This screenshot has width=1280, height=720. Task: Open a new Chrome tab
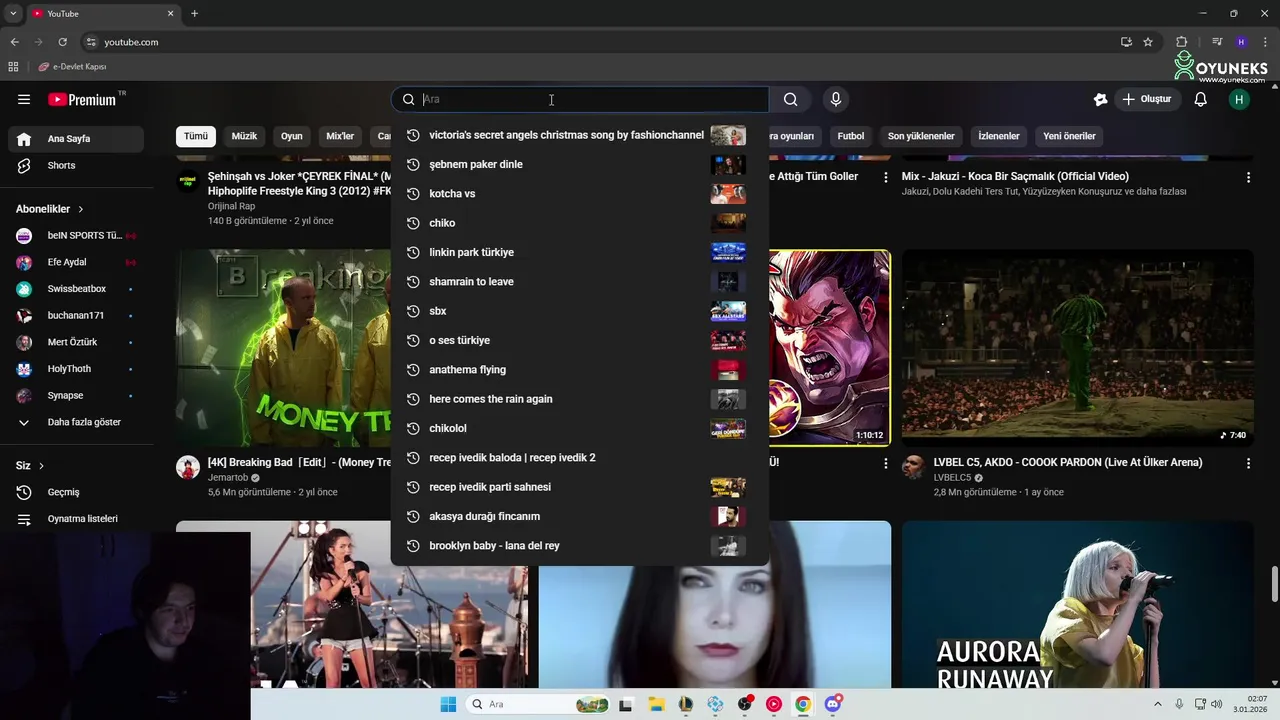pyautogui.click(x=194, y=13)
